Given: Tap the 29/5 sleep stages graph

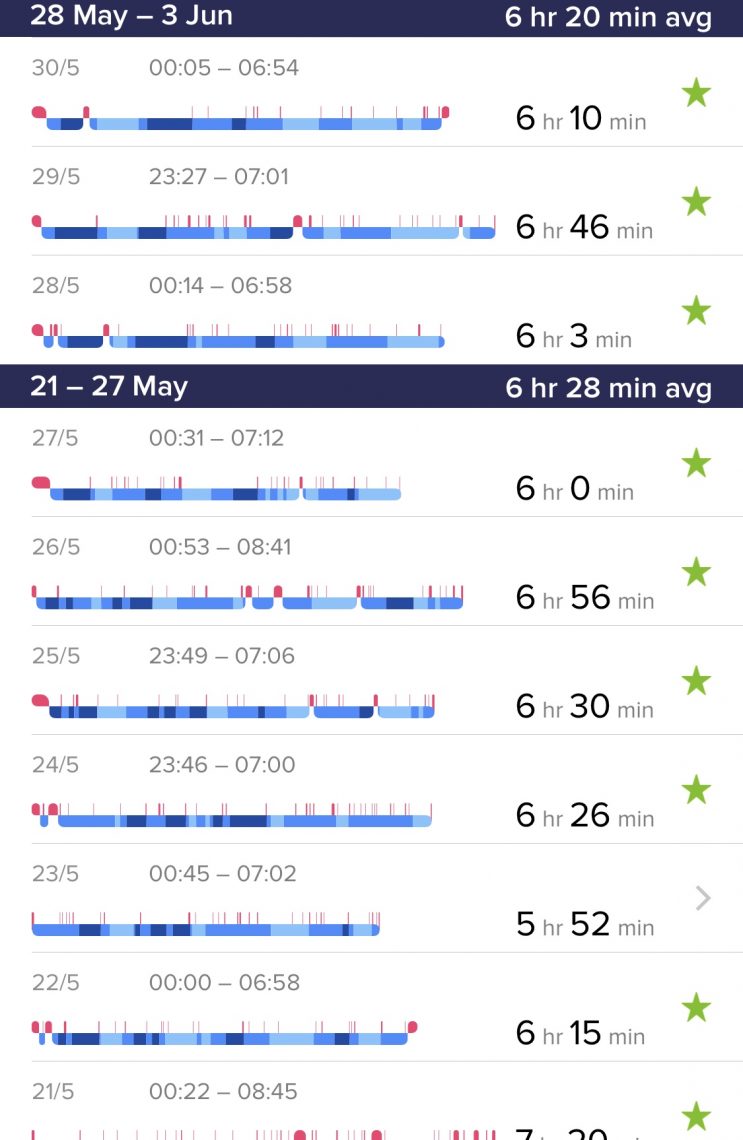Looking at the screenshot, I should coord(264,227).
